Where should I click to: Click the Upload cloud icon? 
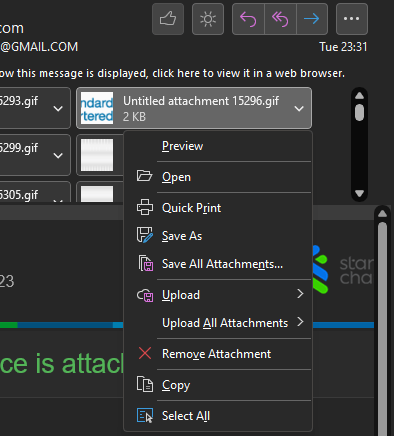pos(145,295)
